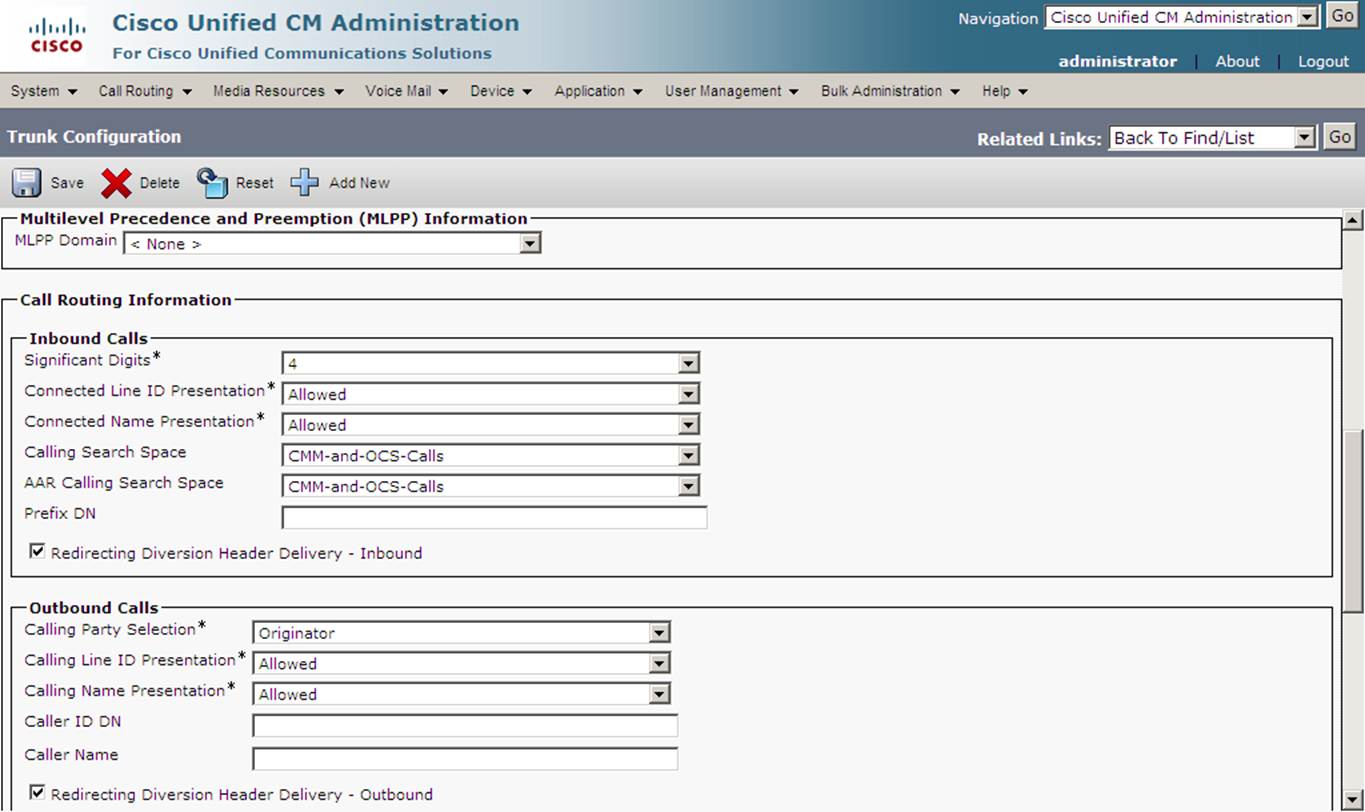Click the Caller Name input field
Screen dimensions: 1365x812
[465, 759]
